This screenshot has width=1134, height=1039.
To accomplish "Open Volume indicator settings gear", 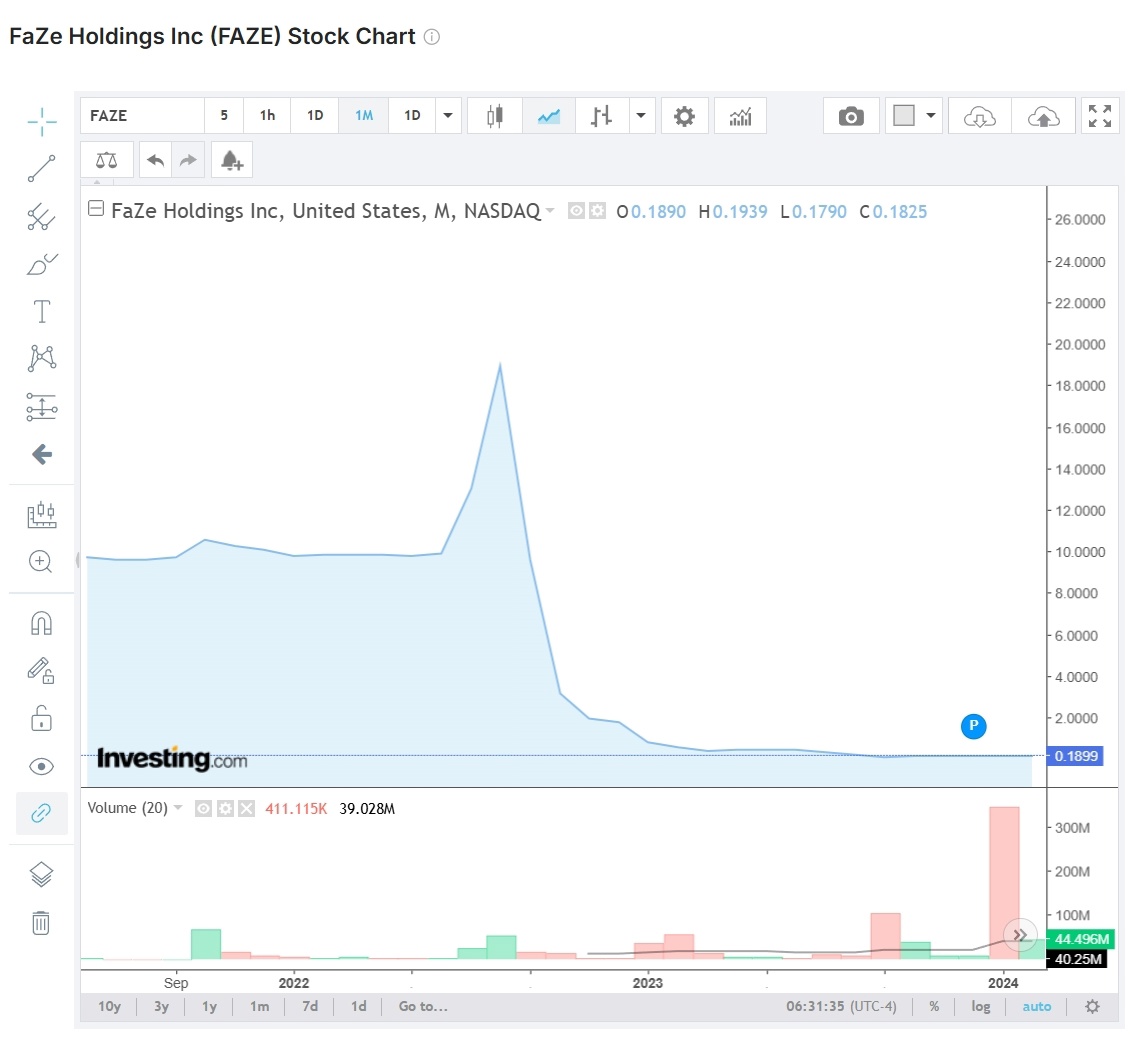I will click(225, 808).
